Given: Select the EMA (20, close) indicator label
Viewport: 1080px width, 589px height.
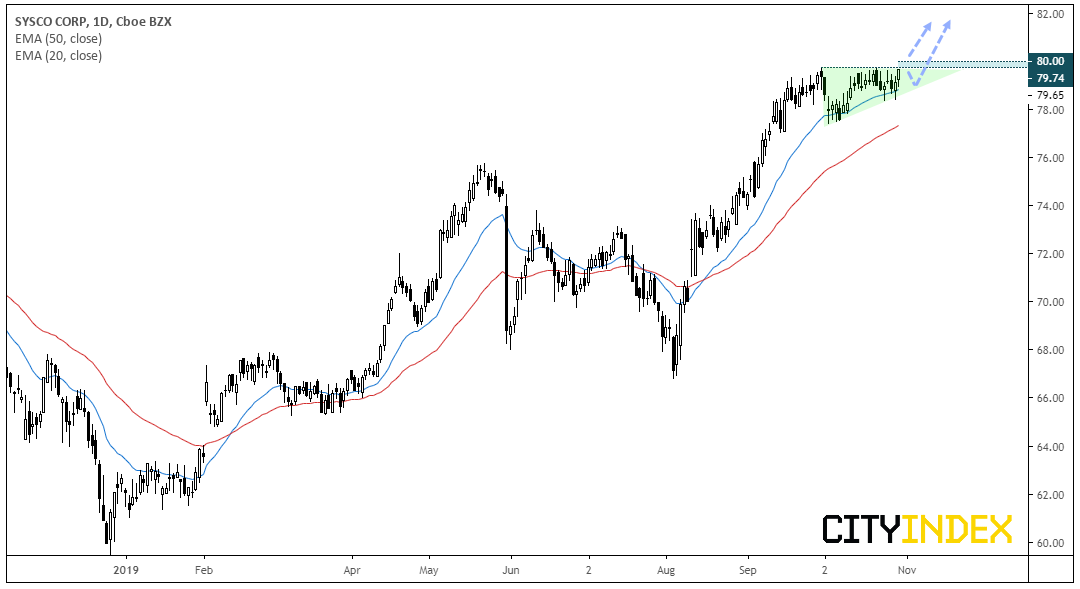Looking at the screenshot, I should click(59, 56).
